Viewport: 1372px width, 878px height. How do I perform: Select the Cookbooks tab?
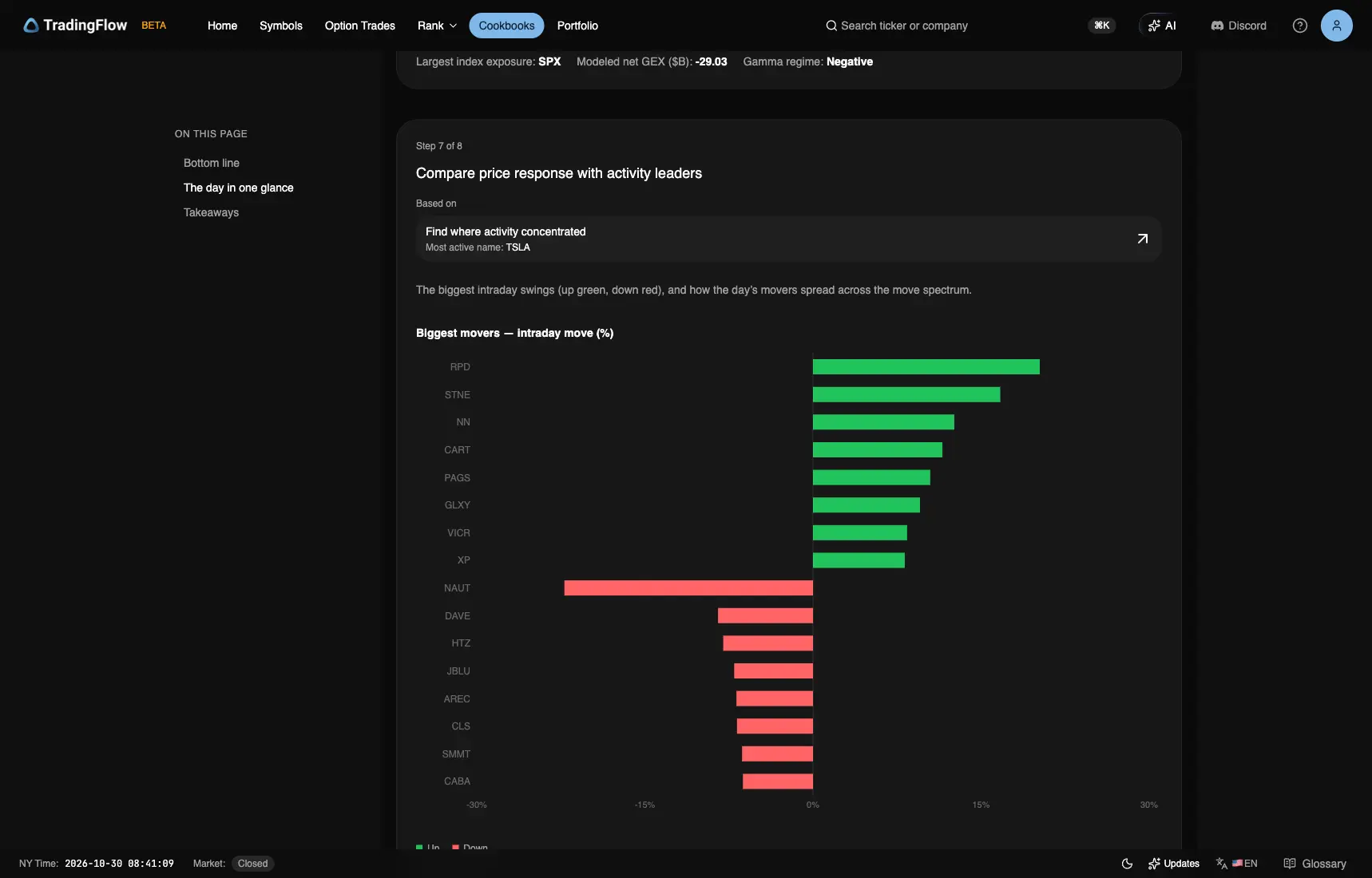(x=506, y=26)
